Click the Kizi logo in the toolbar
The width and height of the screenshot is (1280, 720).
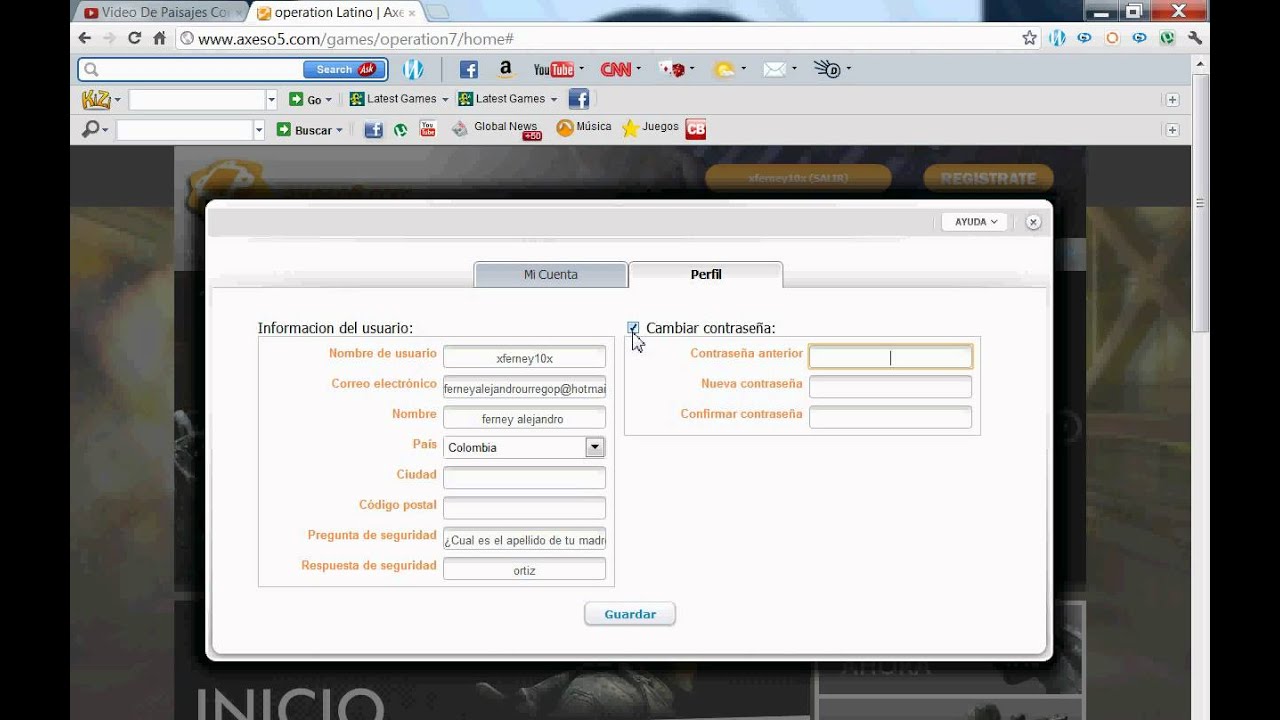tap(96, 99)
